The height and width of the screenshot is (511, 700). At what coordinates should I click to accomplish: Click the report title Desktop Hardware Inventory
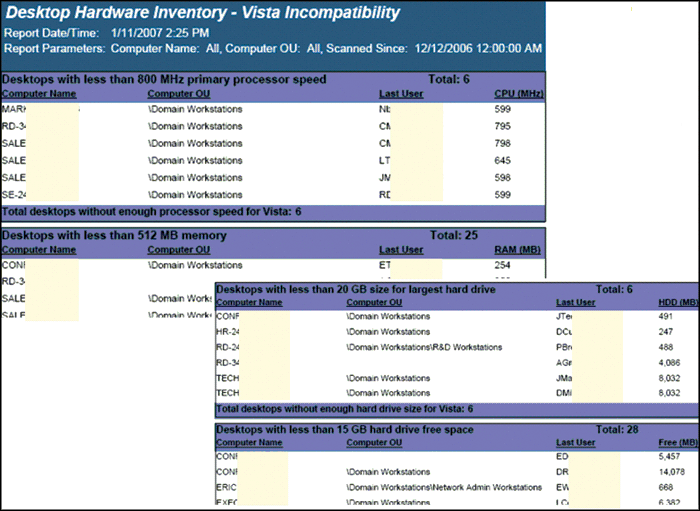[203, 13]
